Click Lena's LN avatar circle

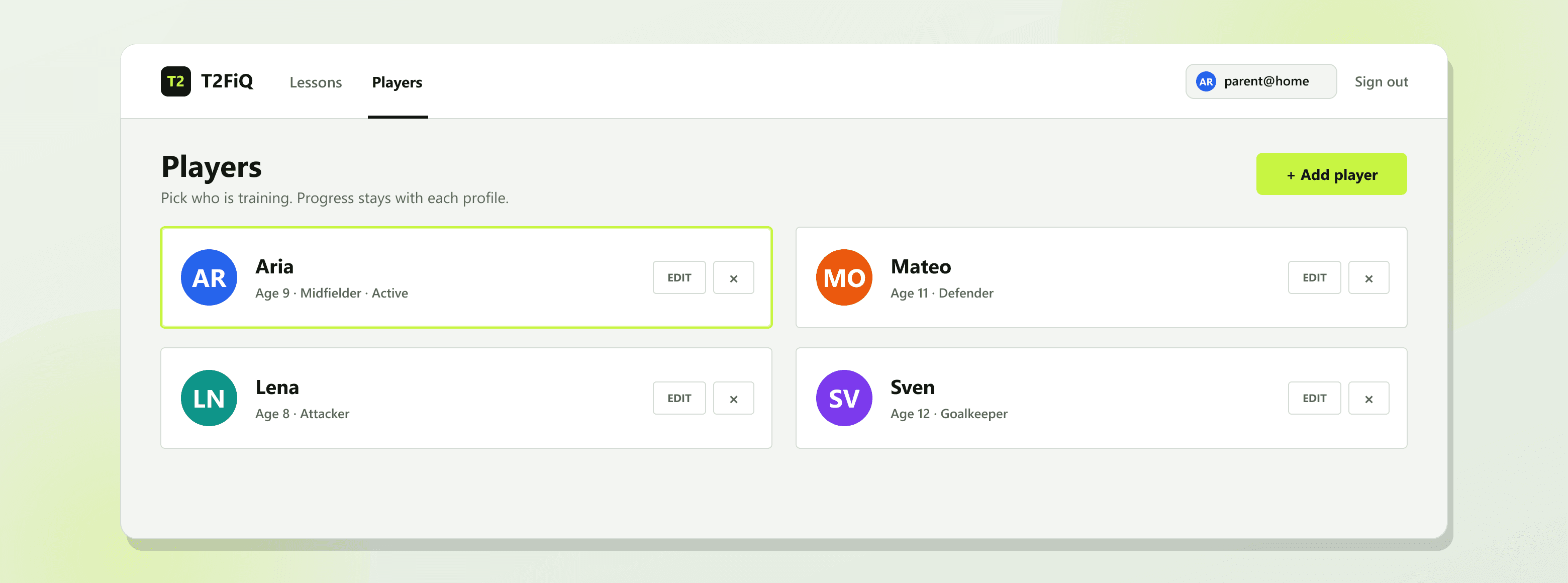click(209, 398)
